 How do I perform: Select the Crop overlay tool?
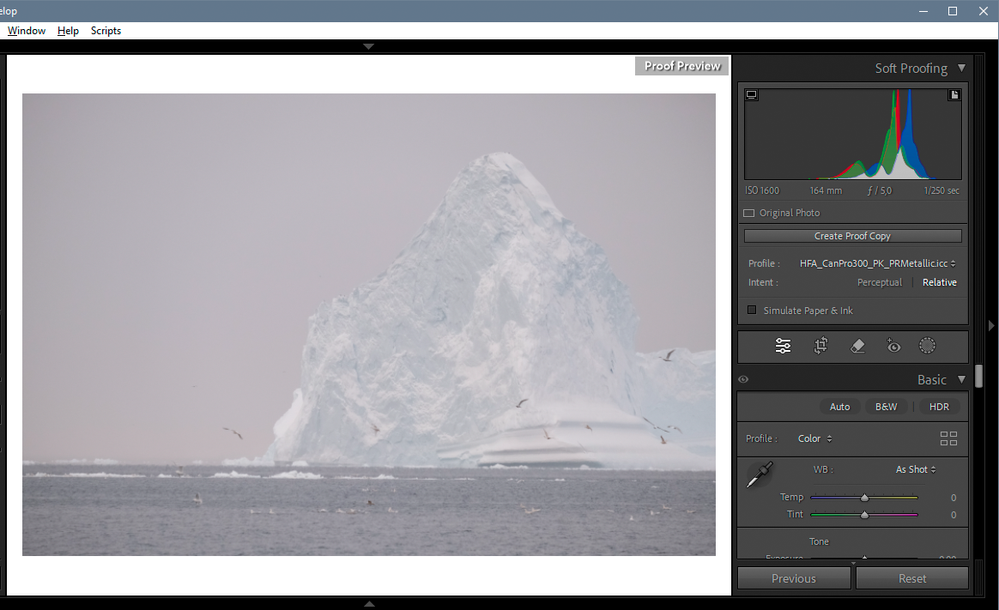pos(821,346)
